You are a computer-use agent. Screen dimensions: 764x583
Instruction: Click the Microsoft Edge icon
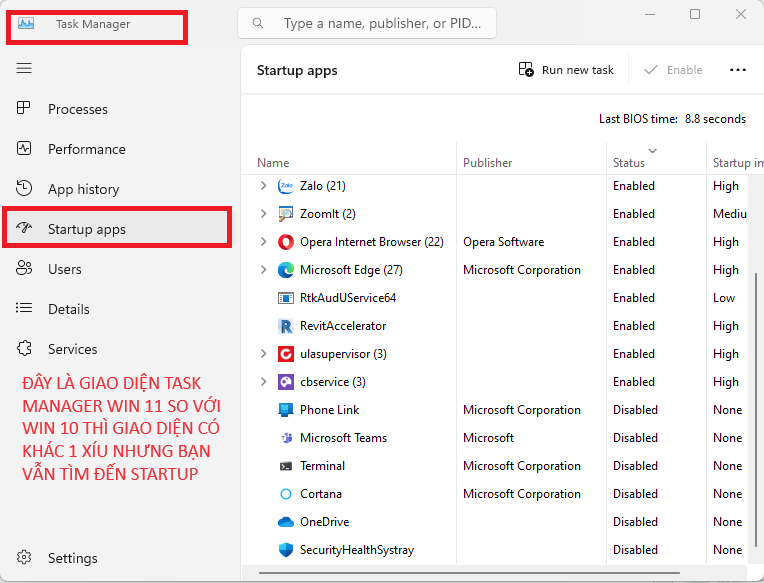(x=285, y=270)
